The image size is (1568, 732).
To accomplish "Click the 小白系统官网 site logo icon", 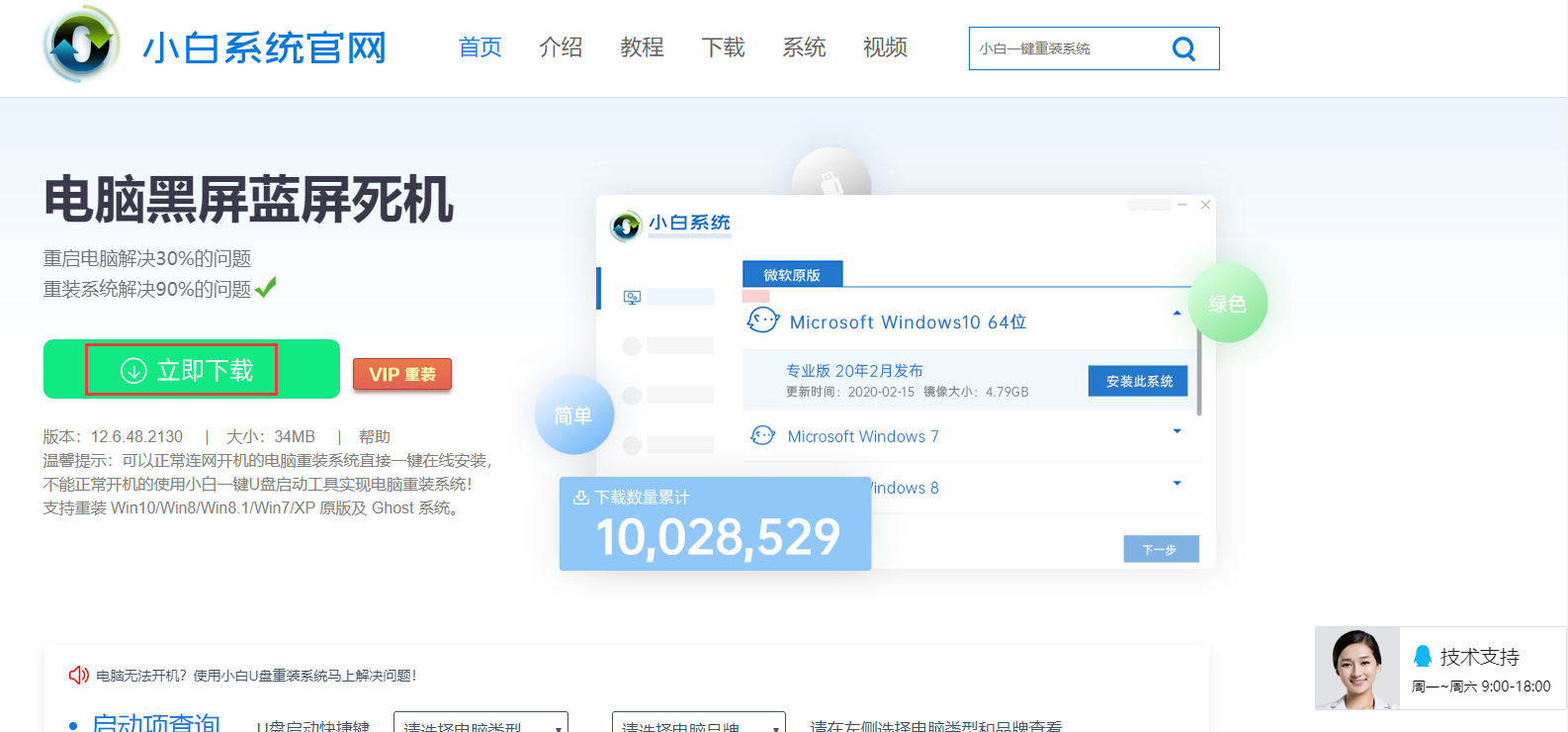I will [x=82, y=44].
